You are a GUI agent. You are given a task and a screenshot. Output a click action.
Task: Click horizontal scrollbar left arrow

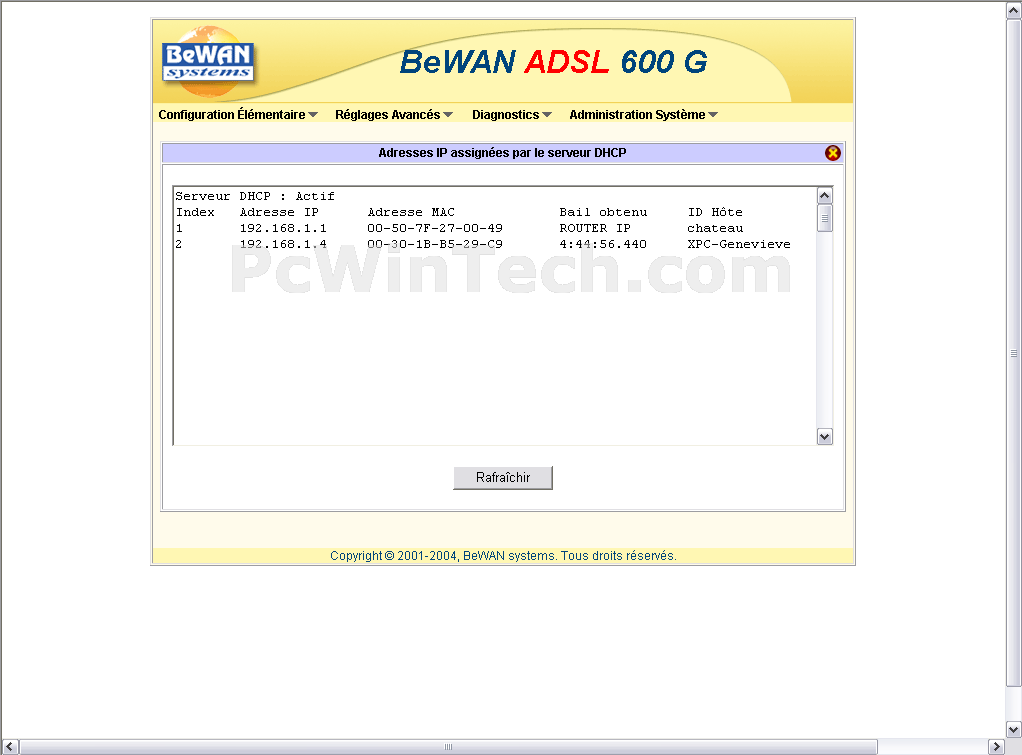[10, 747]
